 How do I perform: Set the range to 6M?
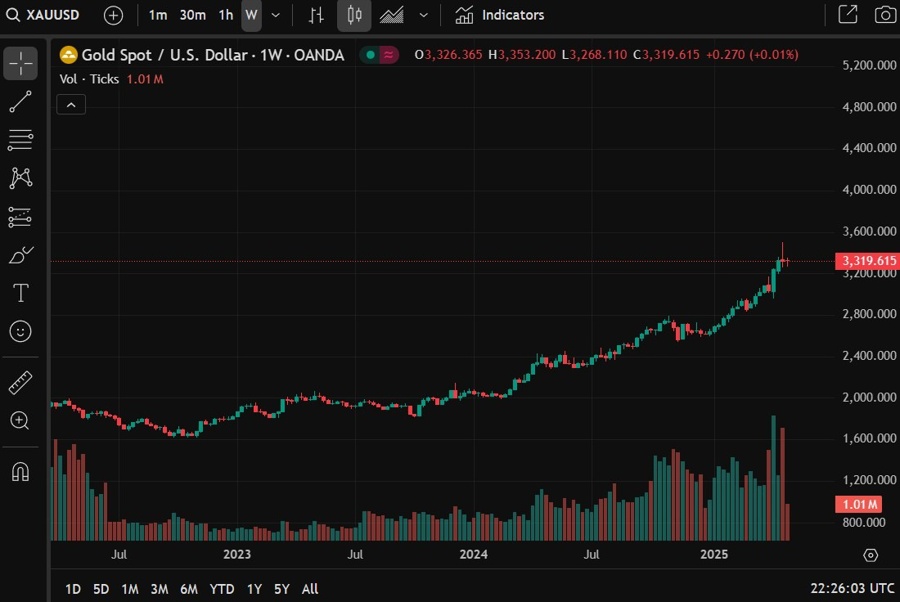point(189,589)
